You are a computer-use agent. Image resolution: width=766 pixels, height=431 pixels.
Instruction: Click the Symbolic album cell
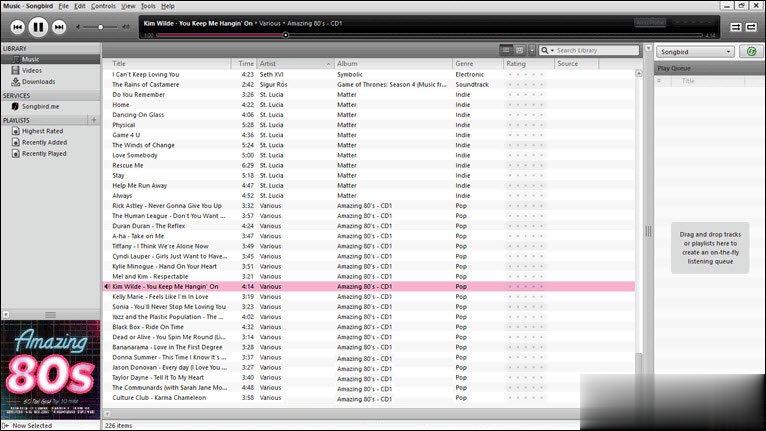(350, 74)
